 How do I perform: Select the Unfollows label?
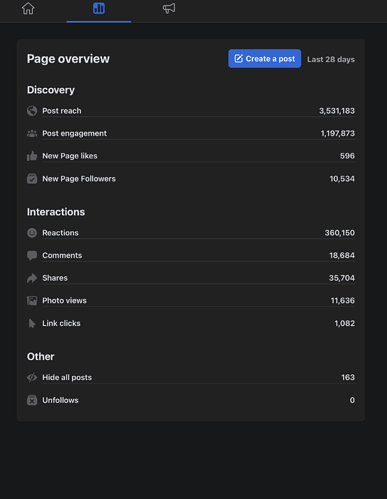[x=60, y=400]
